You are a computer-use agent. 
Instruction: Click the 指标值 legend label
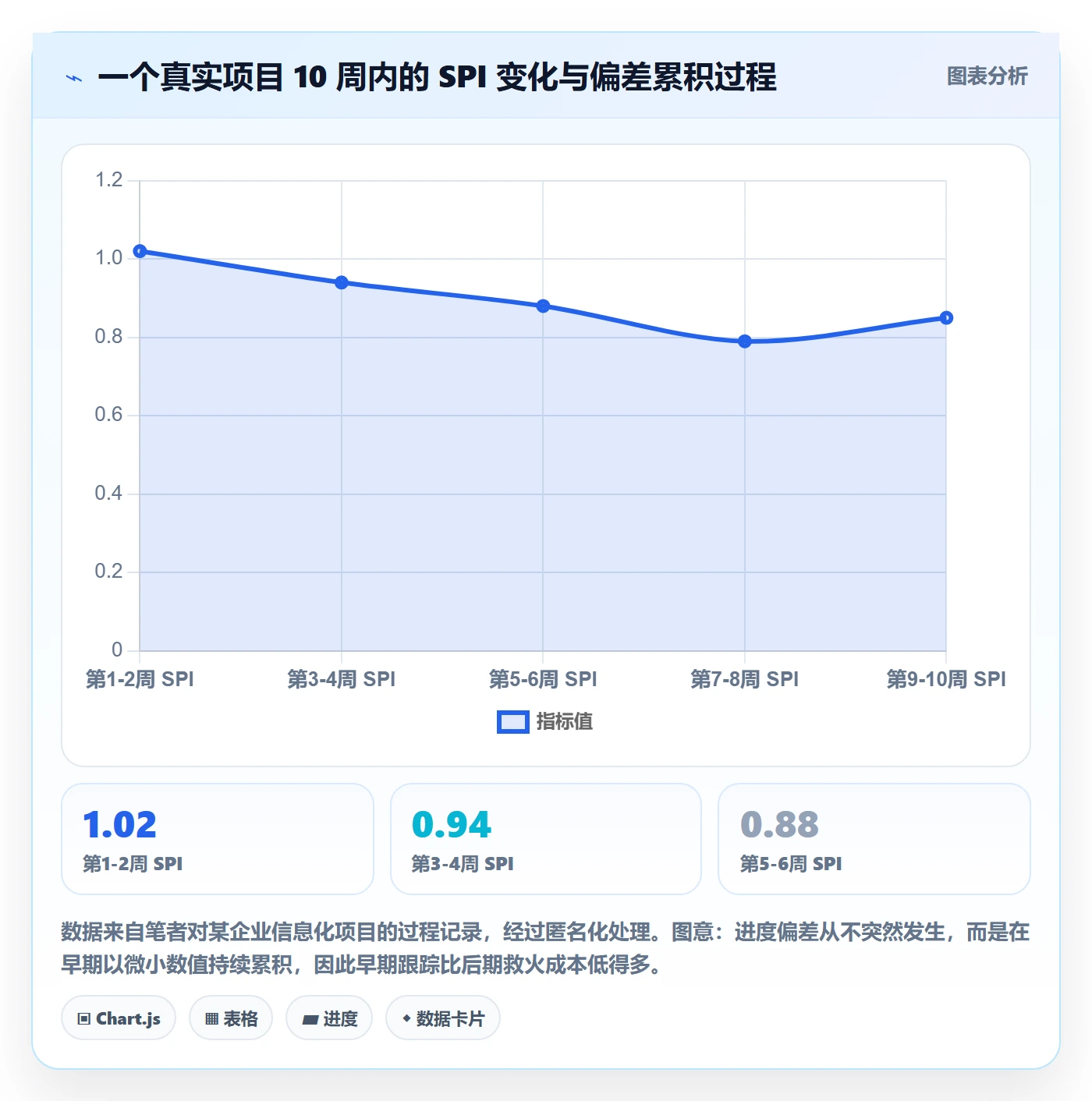pos(565,722)
